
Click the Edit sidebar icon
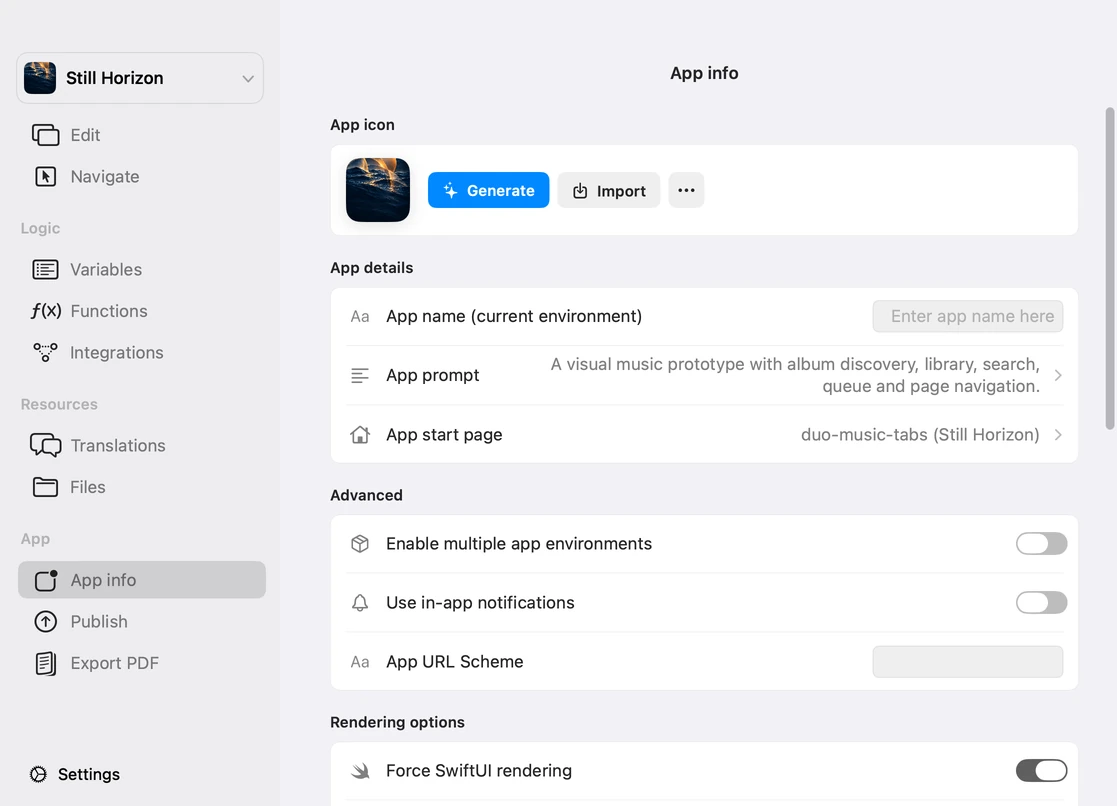pos(46,135)
